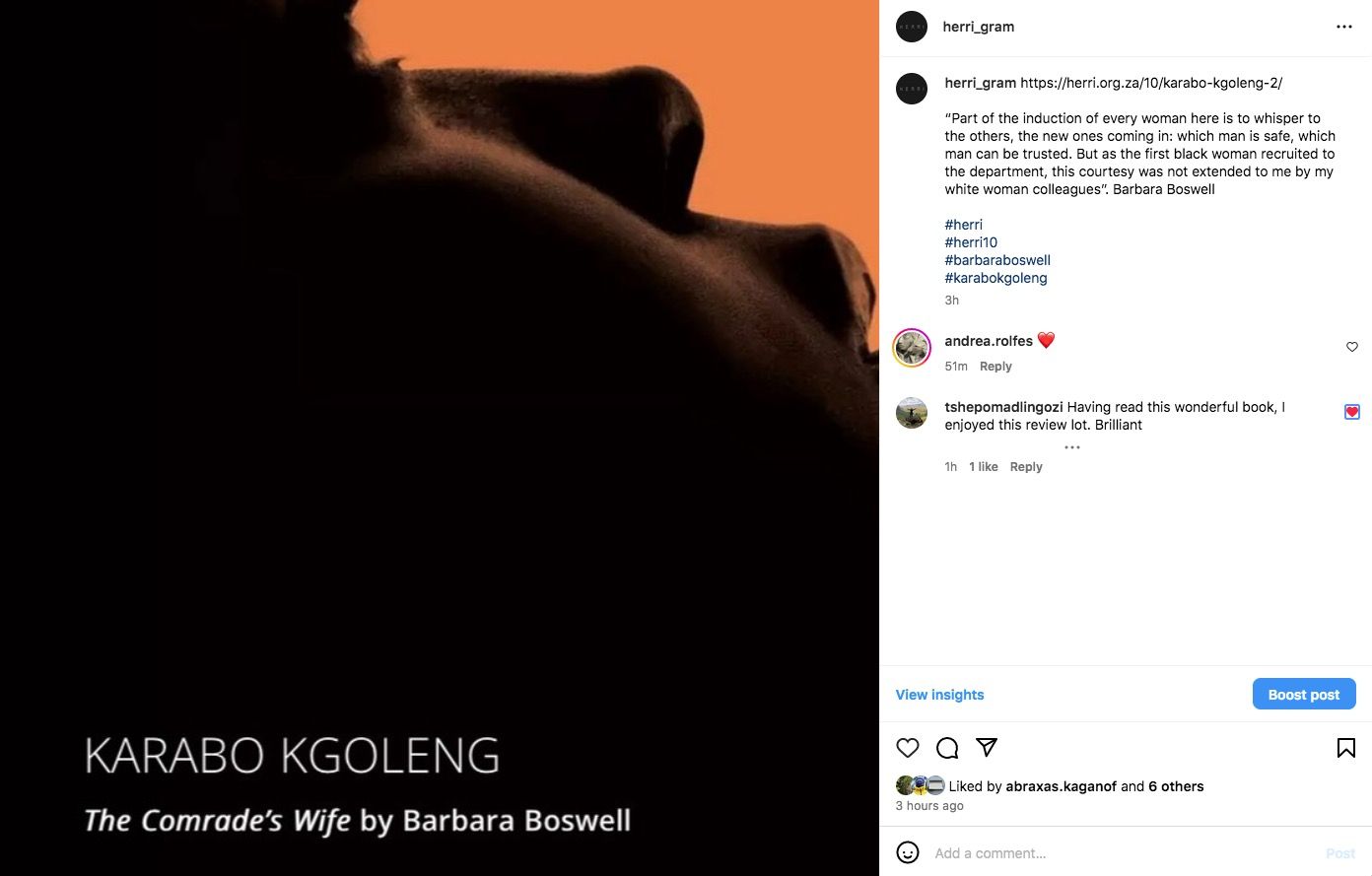
Task: Reply to andrea.rolfes comment
Action: [995, 367]
